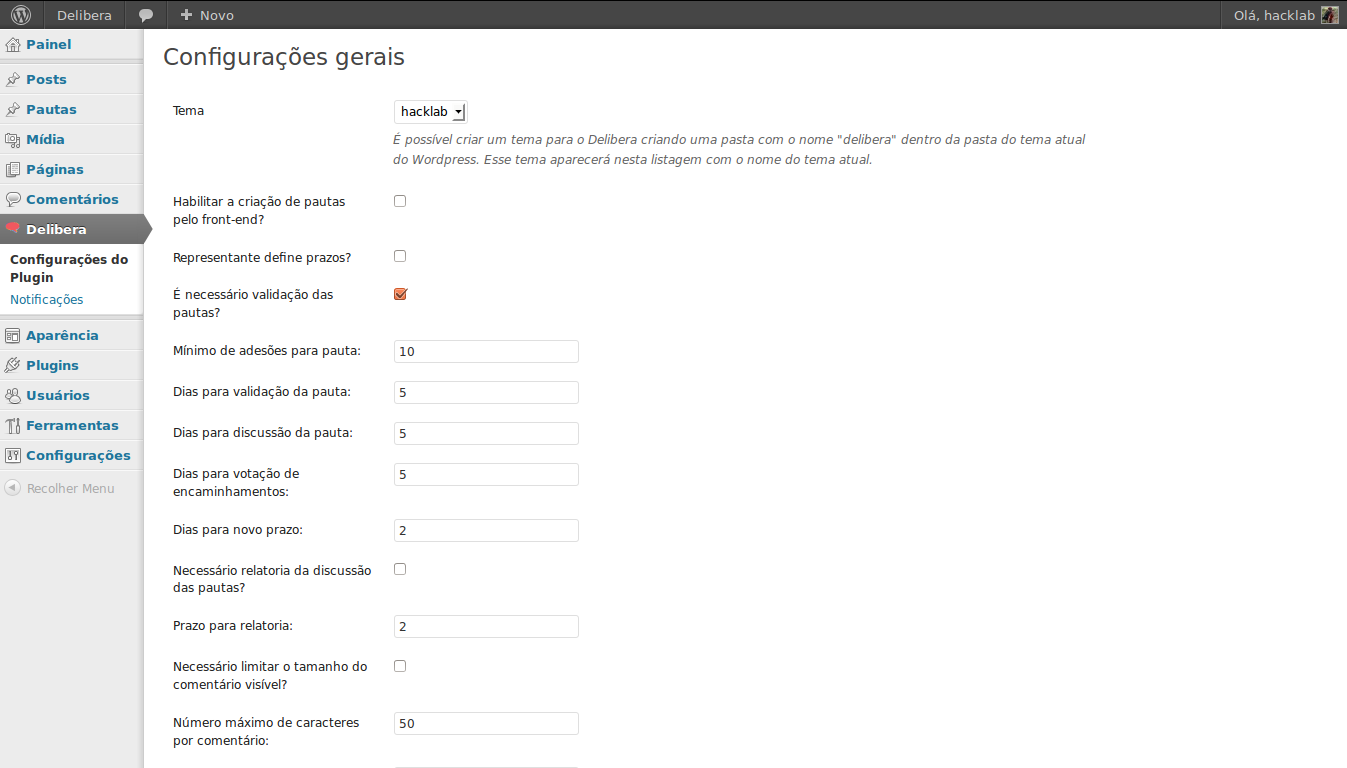Focus 'Número máximo de caracteres' field
1347x768 pixels.
pyautogui.click(x=486, y=723)
